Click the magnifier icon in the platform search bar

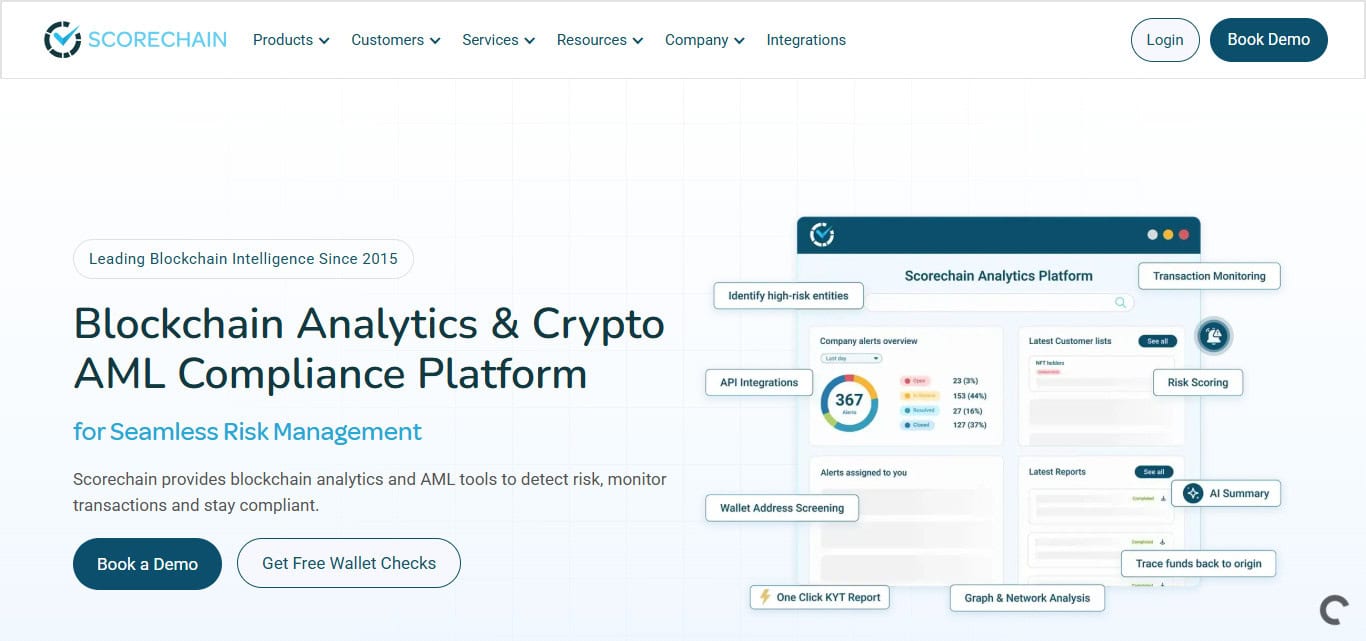[x=1120, y=302]
